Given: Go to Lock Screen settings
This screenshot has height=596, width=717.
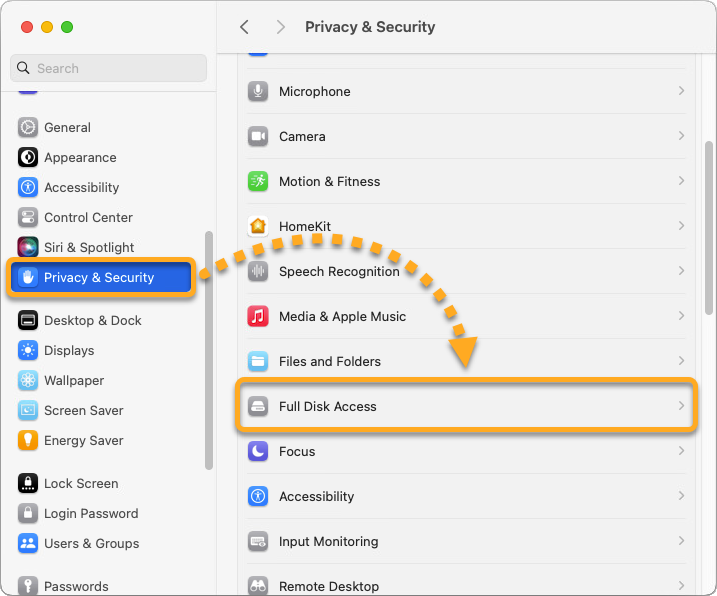Looking at the screenshot, I should (80, 483).
